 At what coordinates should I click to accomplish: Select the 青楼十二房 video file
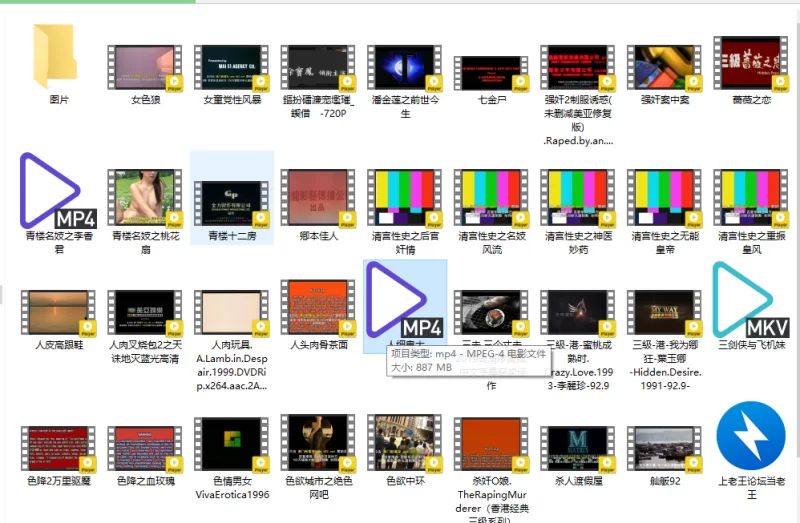point(232,204)
